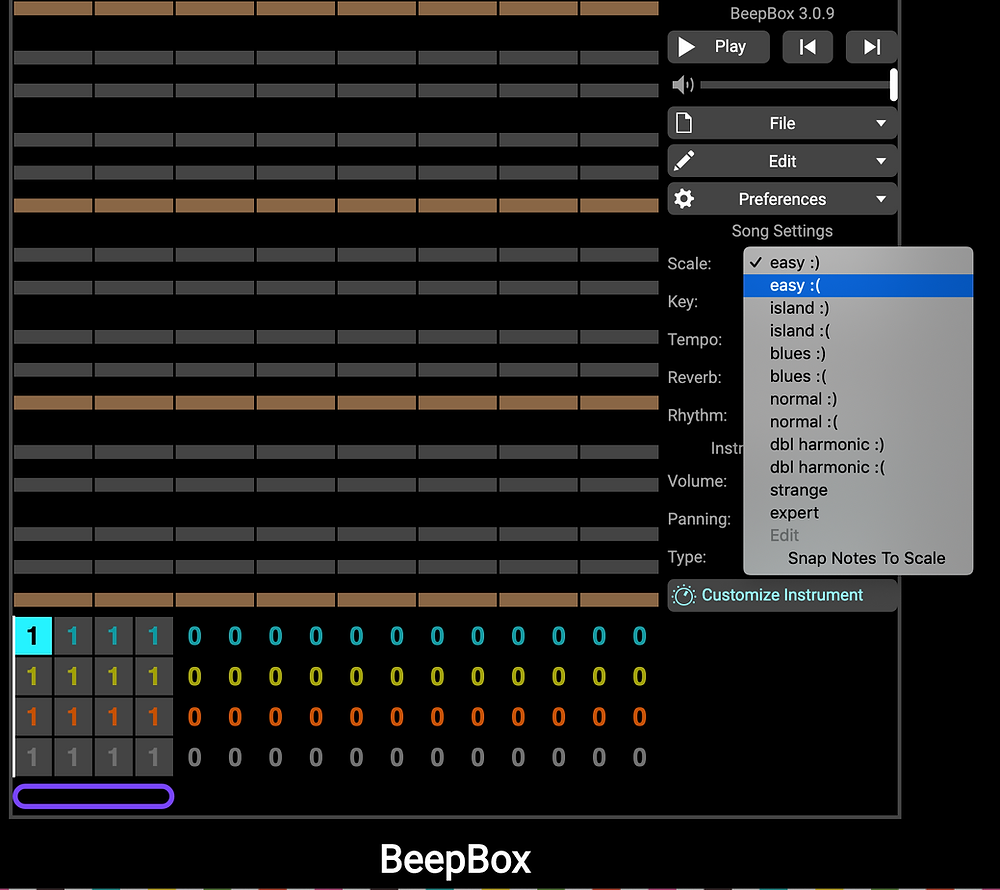Open the File dropdown menu
1000x890 pixels.
pyautogui.click(x=783, y=123)
